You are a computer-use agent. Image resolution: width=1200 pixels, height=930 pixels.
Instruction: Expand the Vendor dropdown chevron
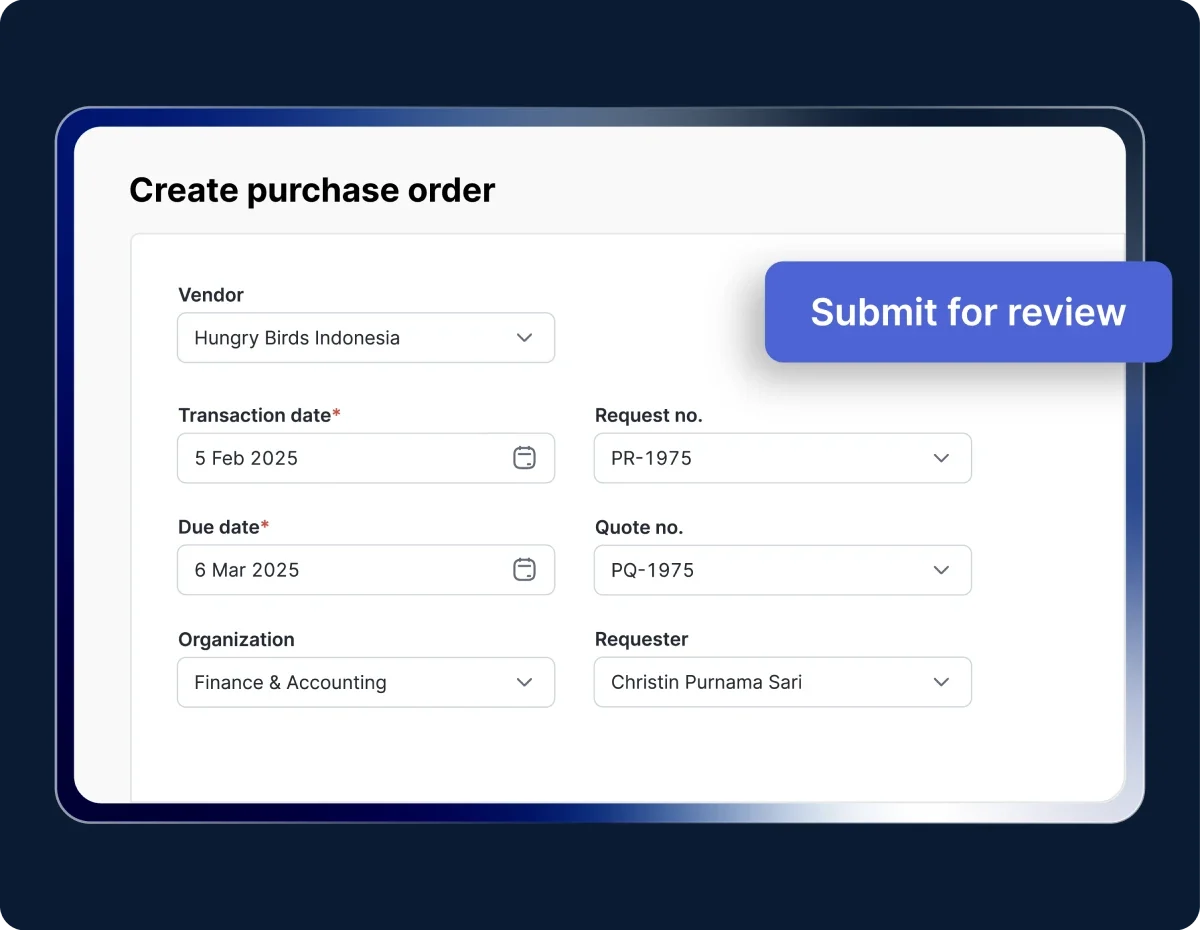point(524,338)
